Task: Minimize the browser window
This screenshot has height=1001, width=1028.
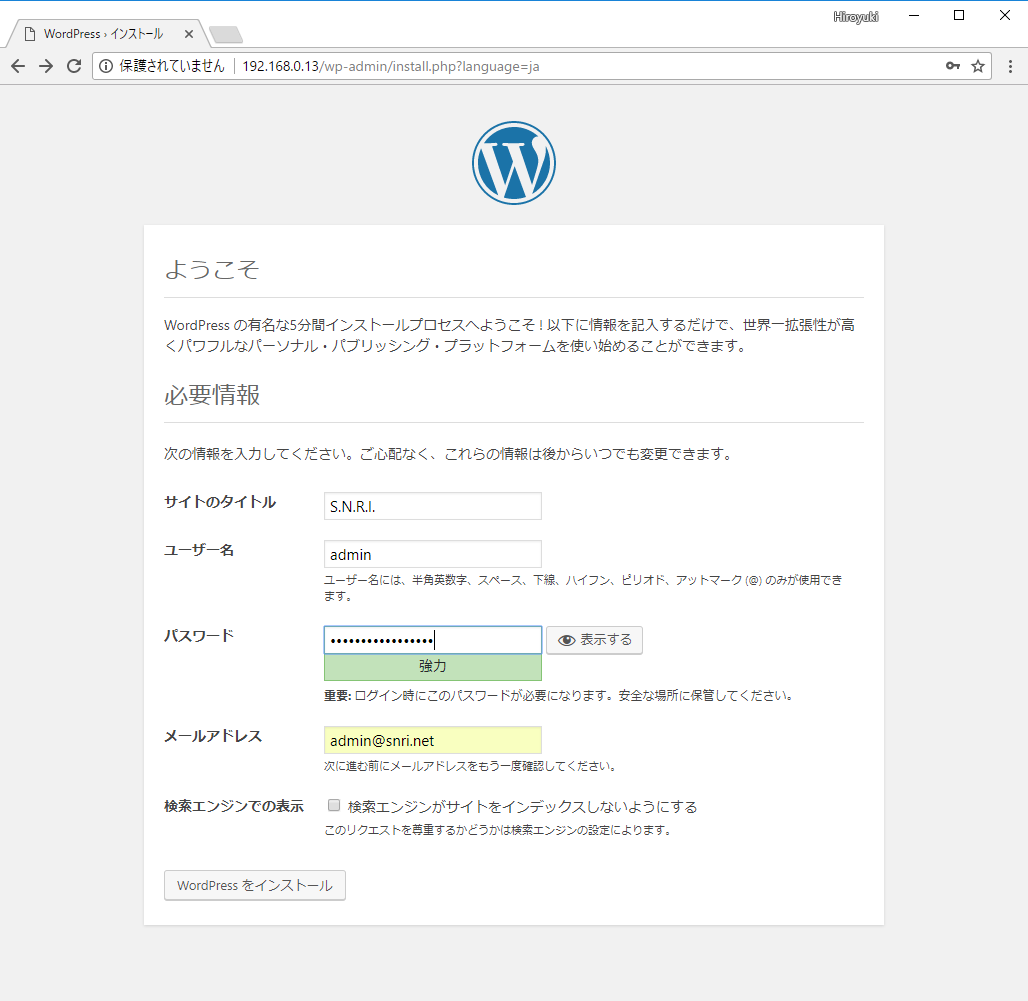Action: pos(914,16)
